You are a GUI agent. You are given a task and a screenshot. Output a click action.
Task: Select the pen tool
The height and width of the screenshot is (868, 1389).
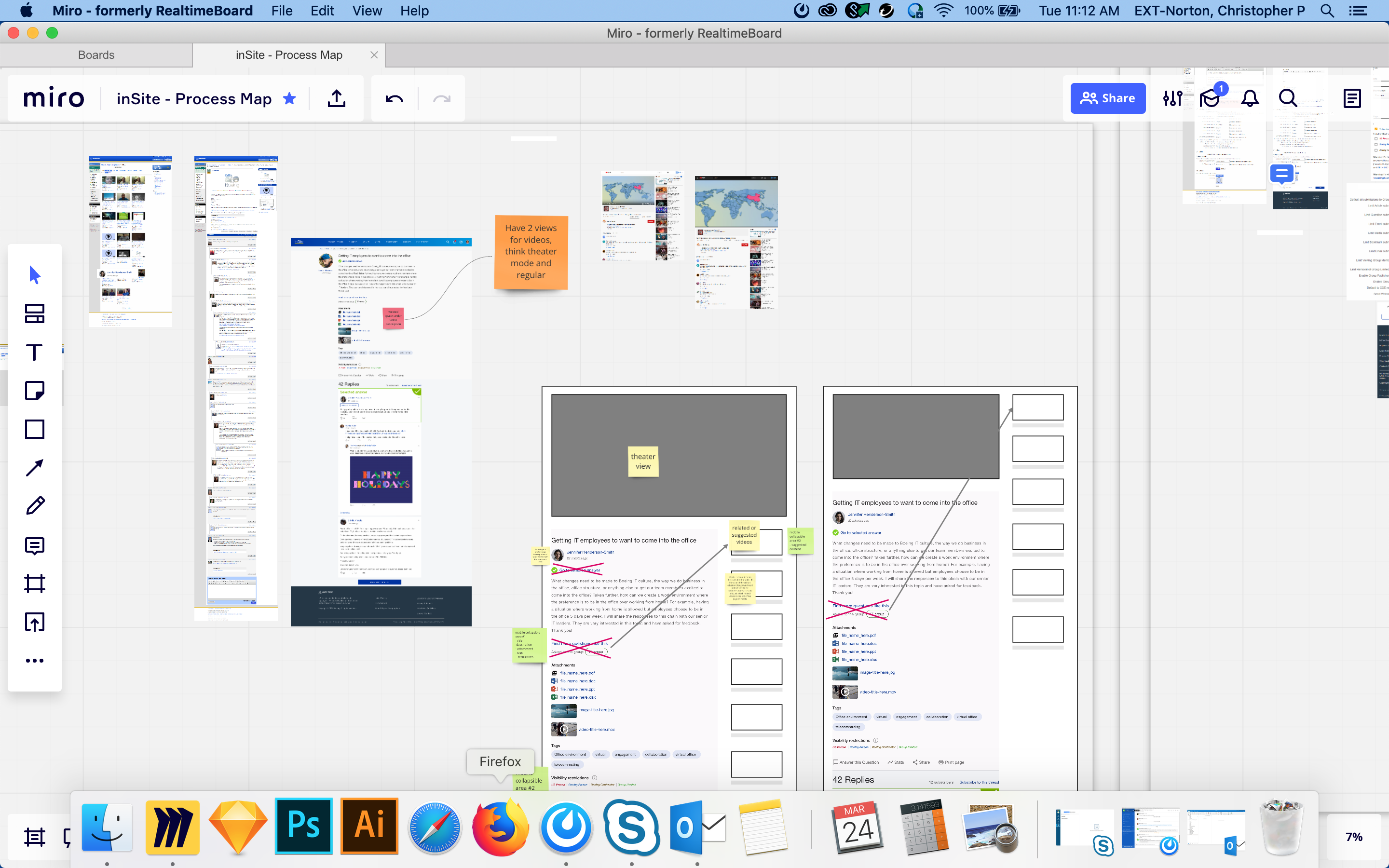tap(34, 504)
